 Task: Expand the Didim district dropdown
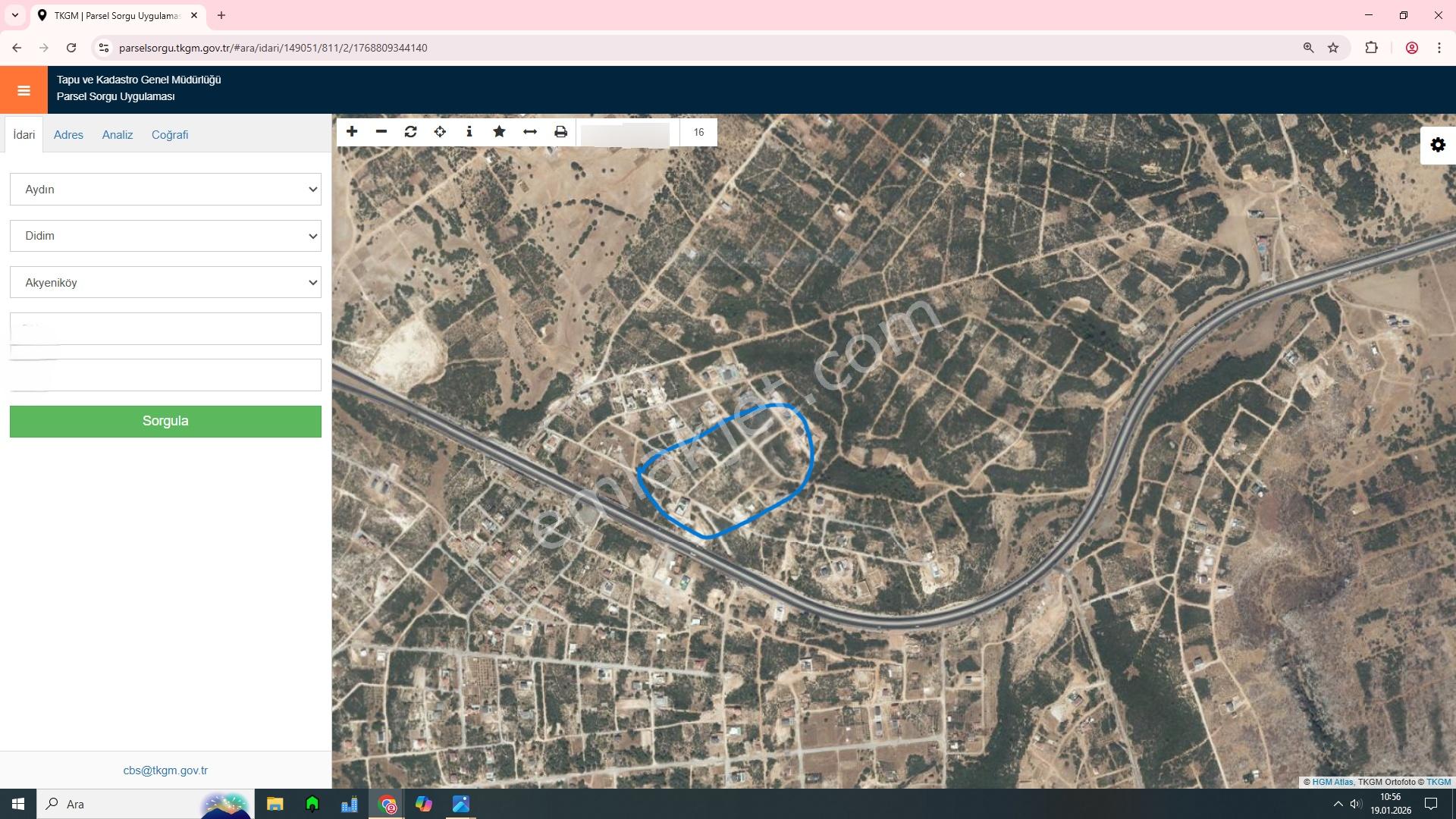tap(165, 236)
